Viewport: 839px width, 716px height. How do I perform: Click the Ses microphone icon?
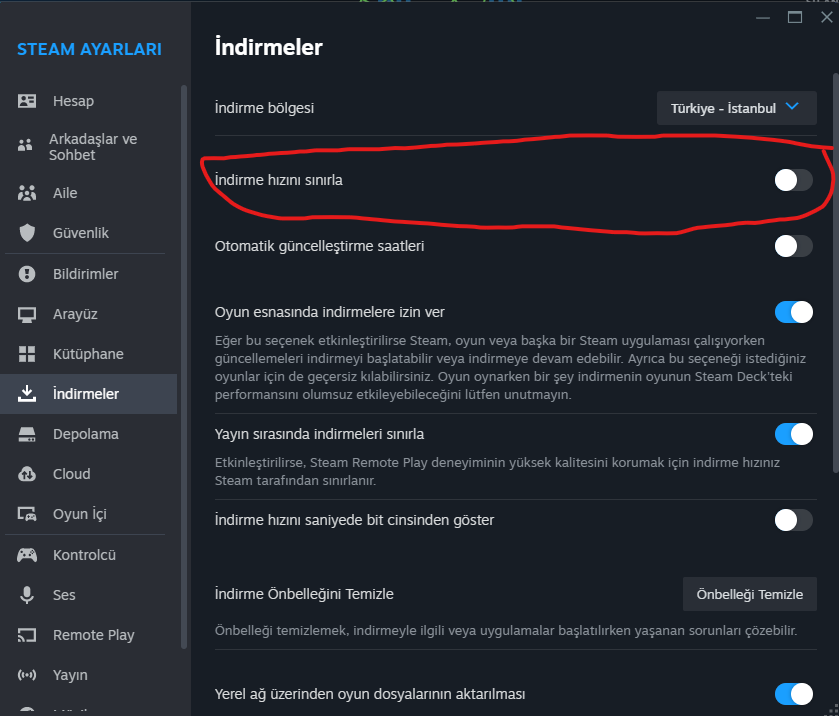[x=27, y=595]
